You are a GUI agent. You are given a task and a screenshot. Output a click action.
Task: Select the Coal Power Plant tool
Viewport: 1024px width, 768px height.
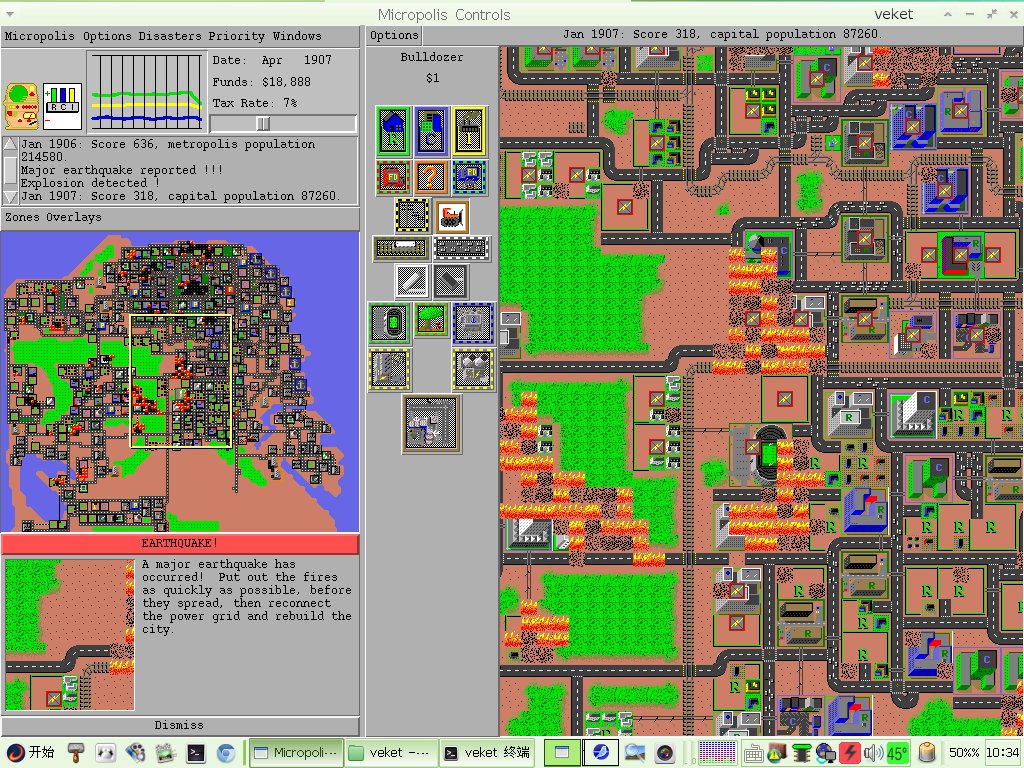pyautogui.click(x=390, y=369)
